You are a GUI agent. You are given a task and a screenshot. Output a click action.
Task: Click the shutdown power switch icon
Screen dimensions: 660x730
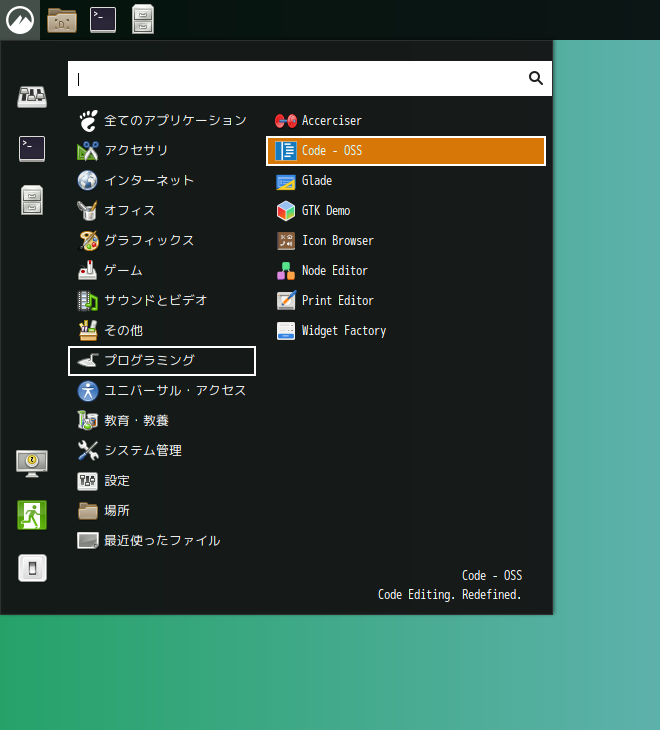32,568
